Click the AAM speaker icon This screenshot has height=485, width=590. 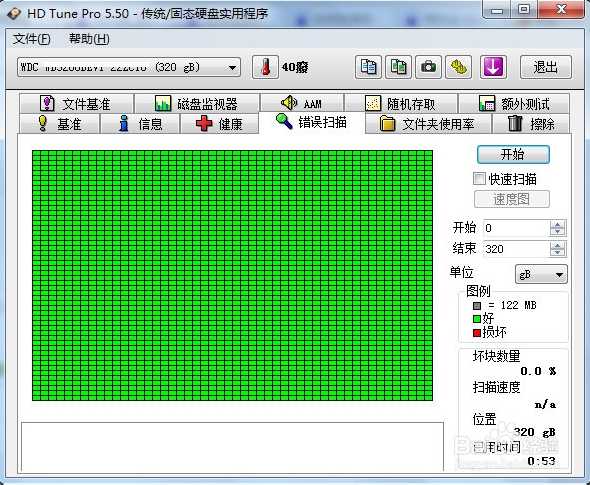289,103
